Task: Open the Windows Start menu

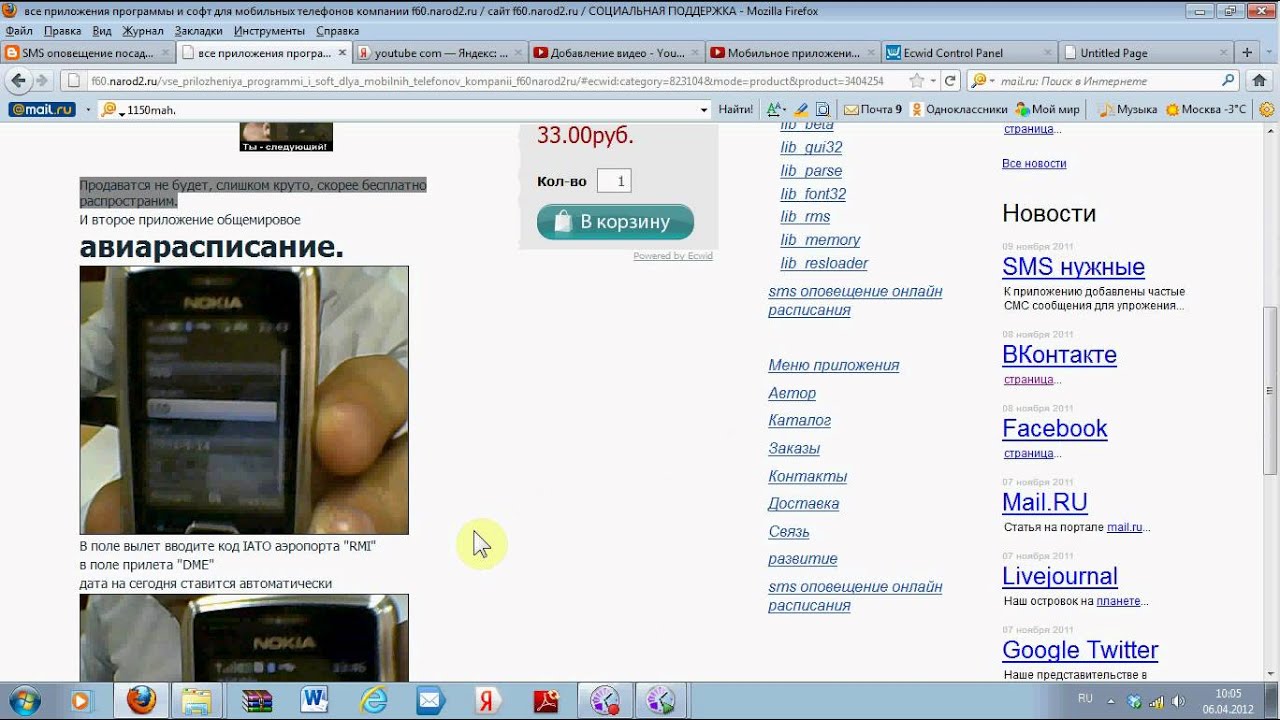Action: click(24, 701)
